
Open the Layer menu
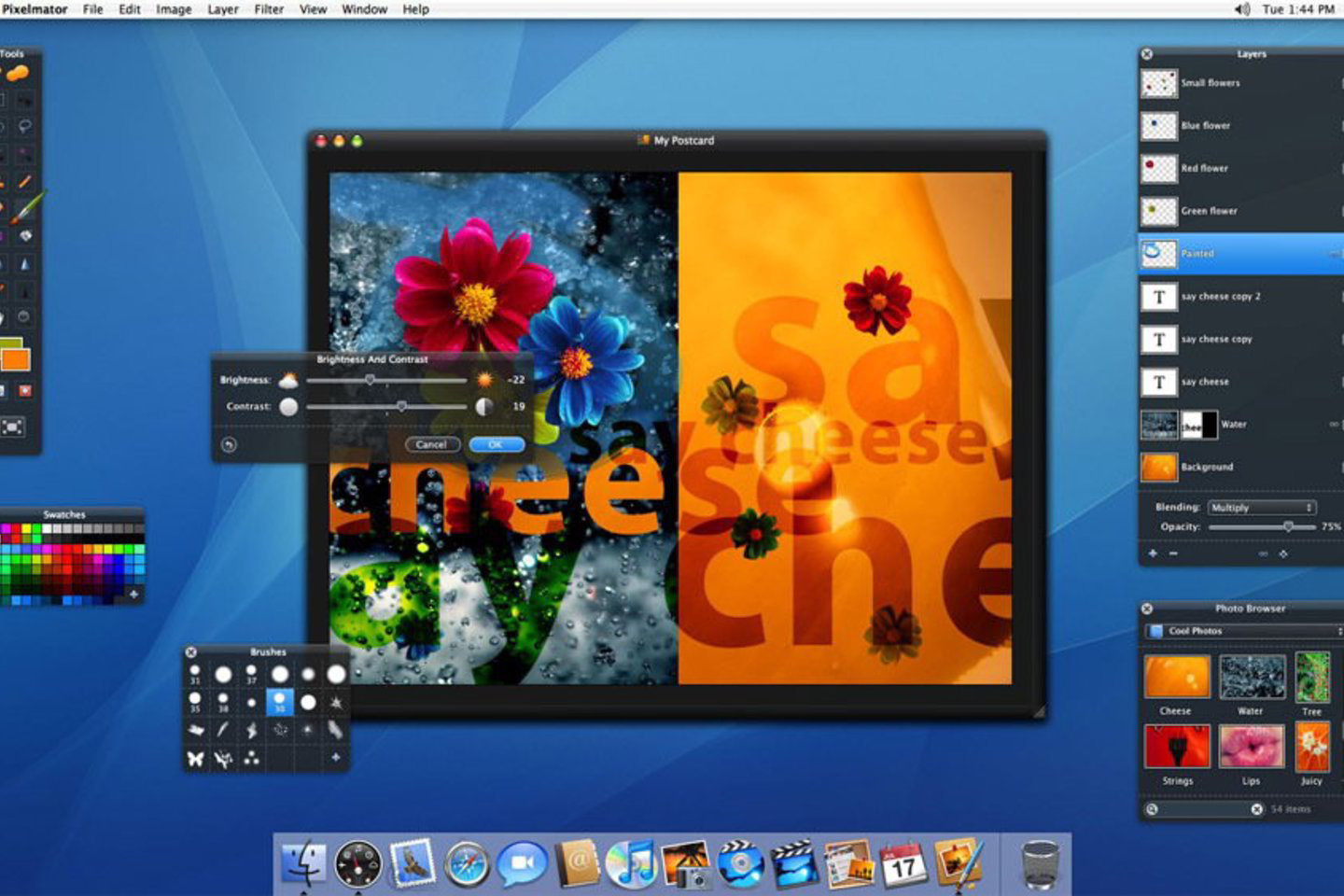[x=223, y=9]
